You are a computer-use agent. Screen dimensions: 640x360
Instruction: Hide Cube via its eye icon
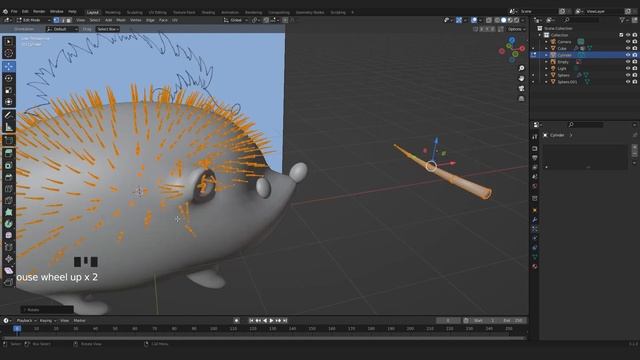click(x=628, y=48)
